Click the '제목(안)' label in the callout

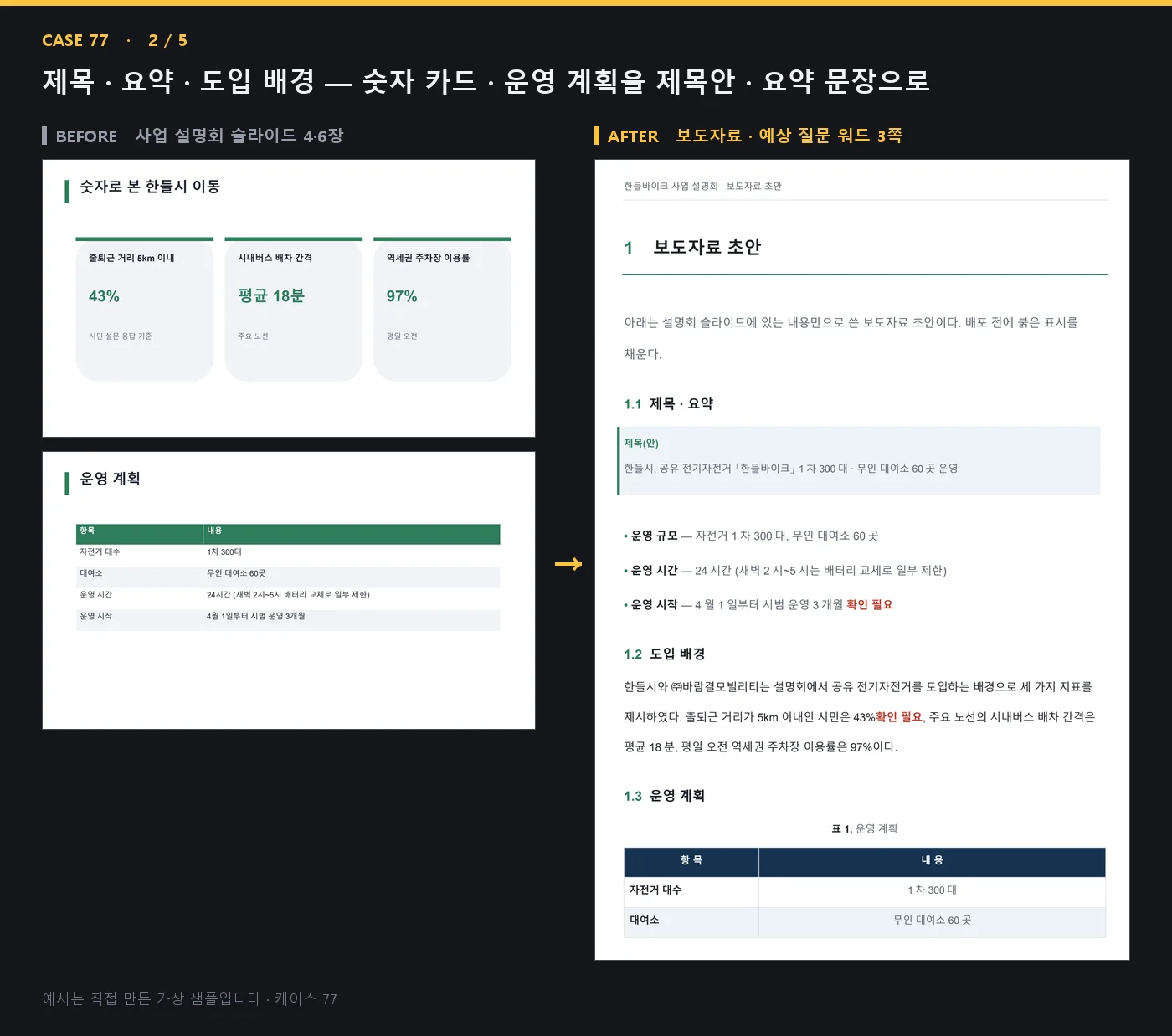[641, 444]
